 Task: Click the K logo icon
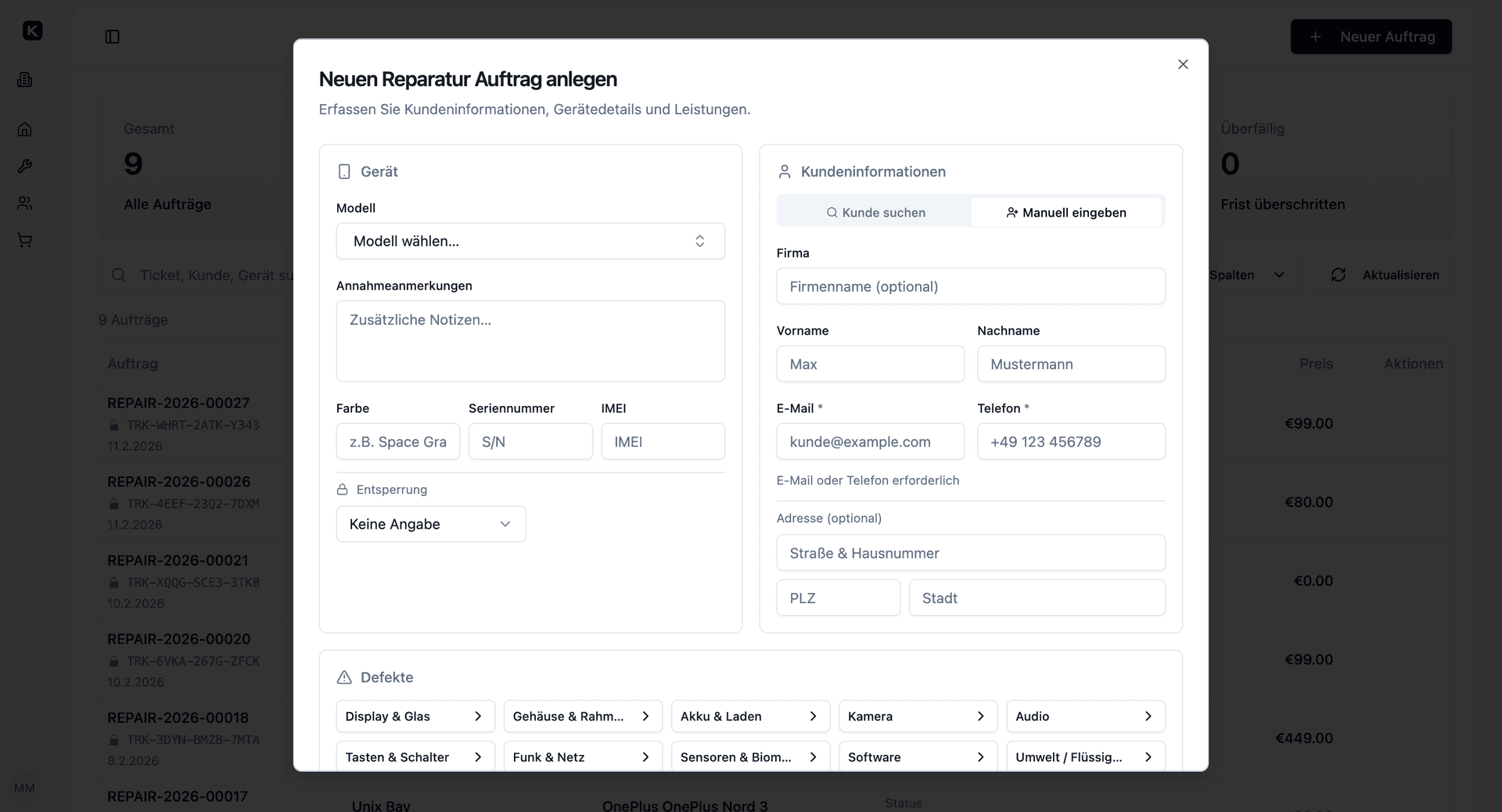32,31
